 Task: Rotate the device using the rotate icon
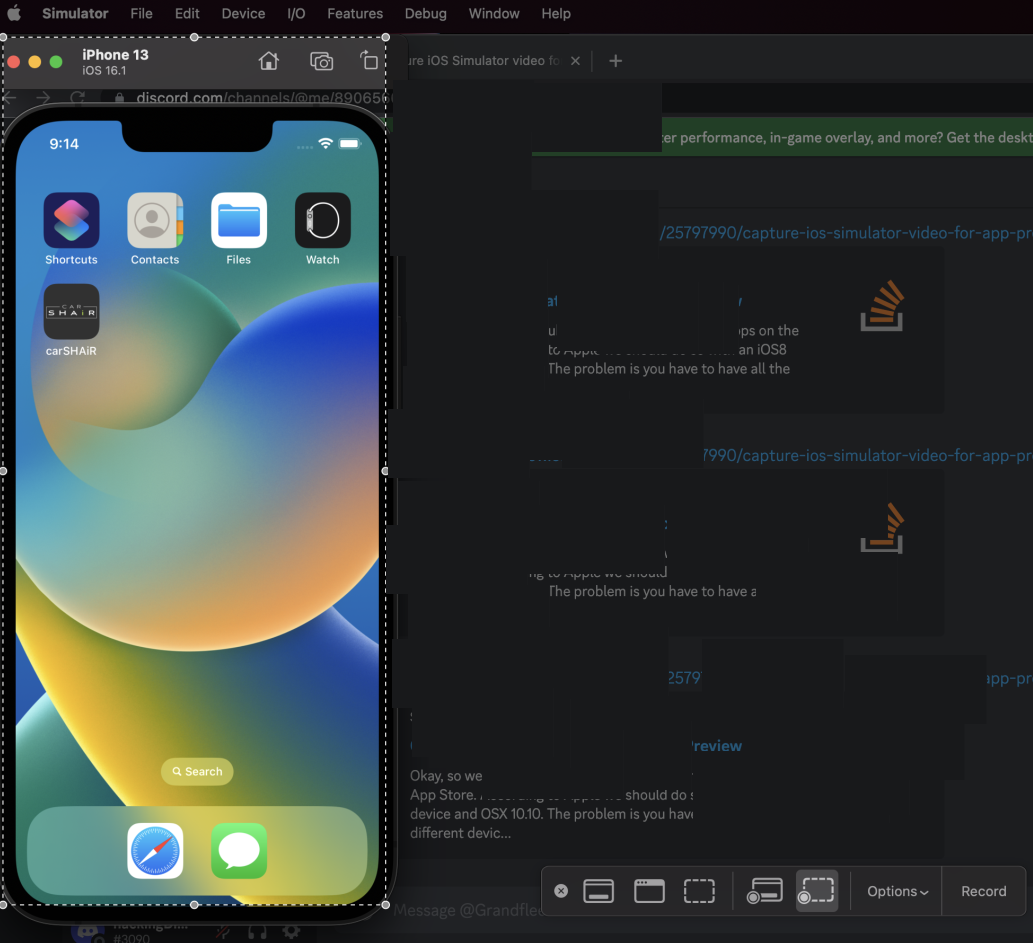[369, 61]
